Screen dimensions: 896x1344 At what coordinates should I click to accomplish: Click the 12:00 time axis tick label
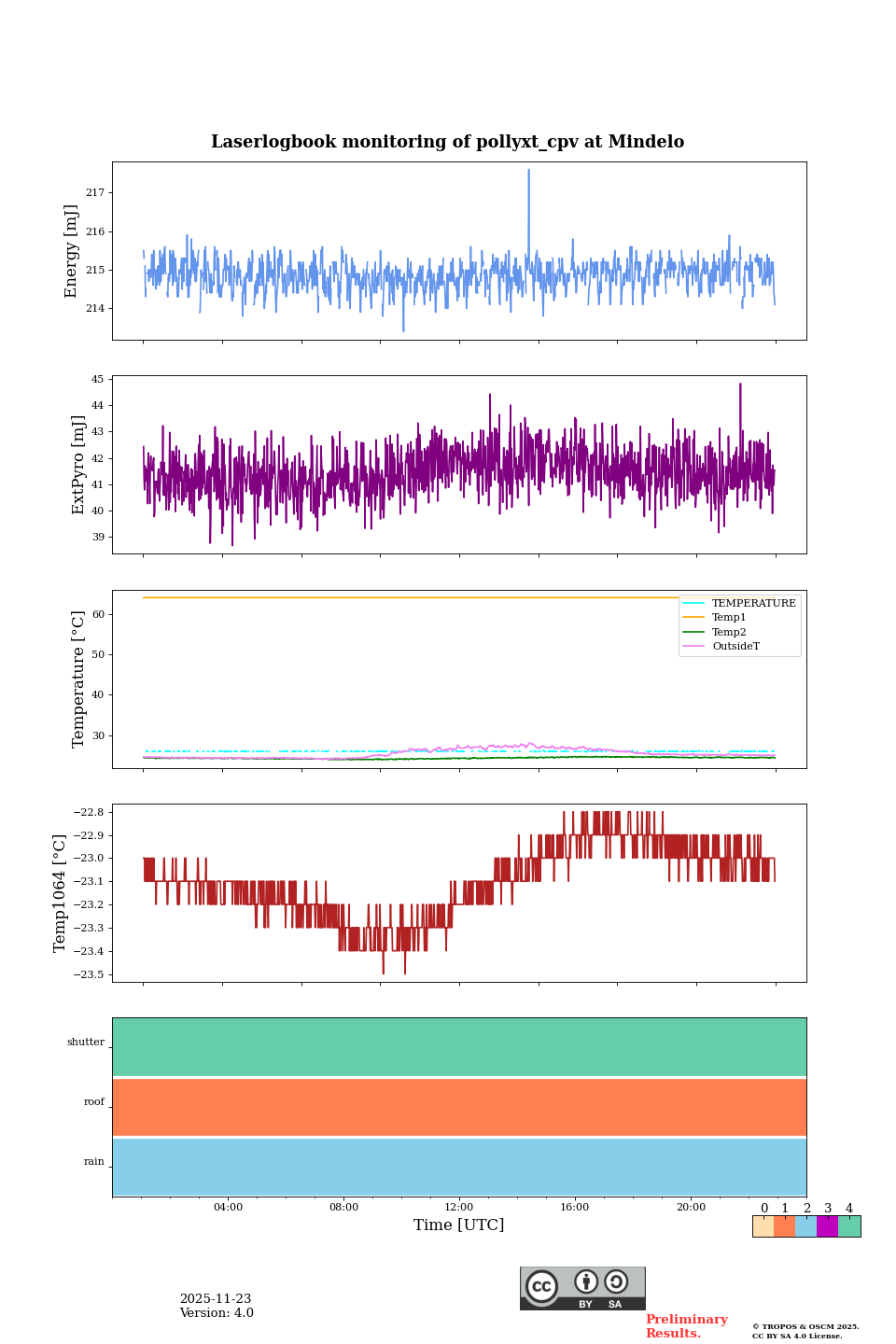tap(459, 1207)
